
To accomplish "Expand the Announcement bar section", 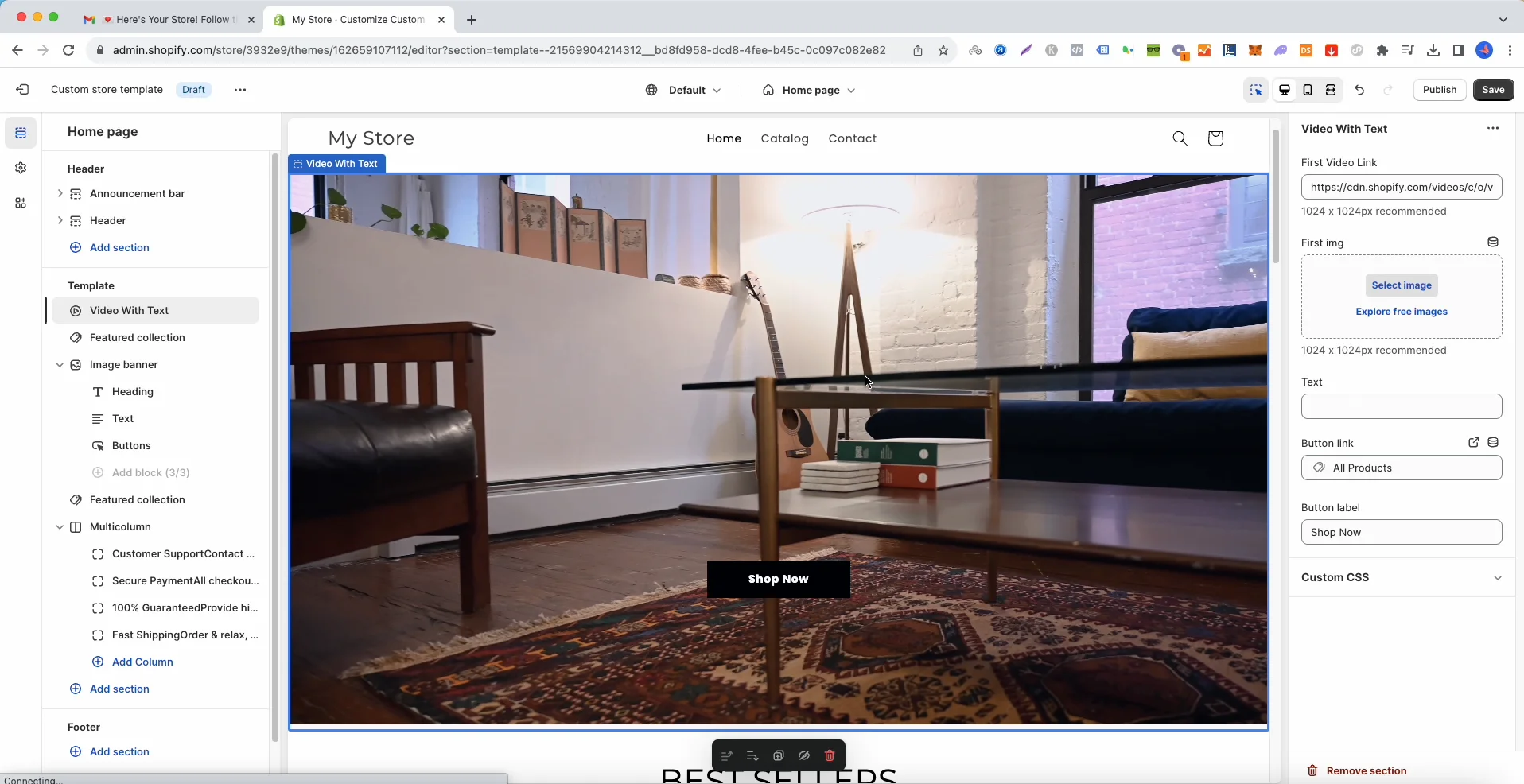I will [x=60, y=193].
